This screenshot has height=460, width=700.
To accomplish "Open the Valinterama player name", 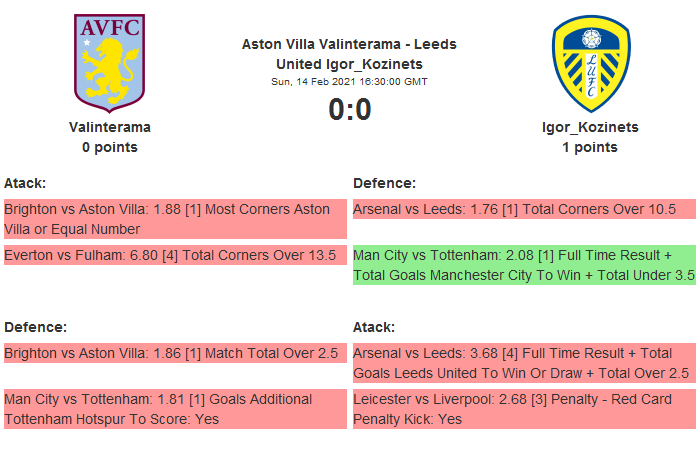I will point(110,127).
